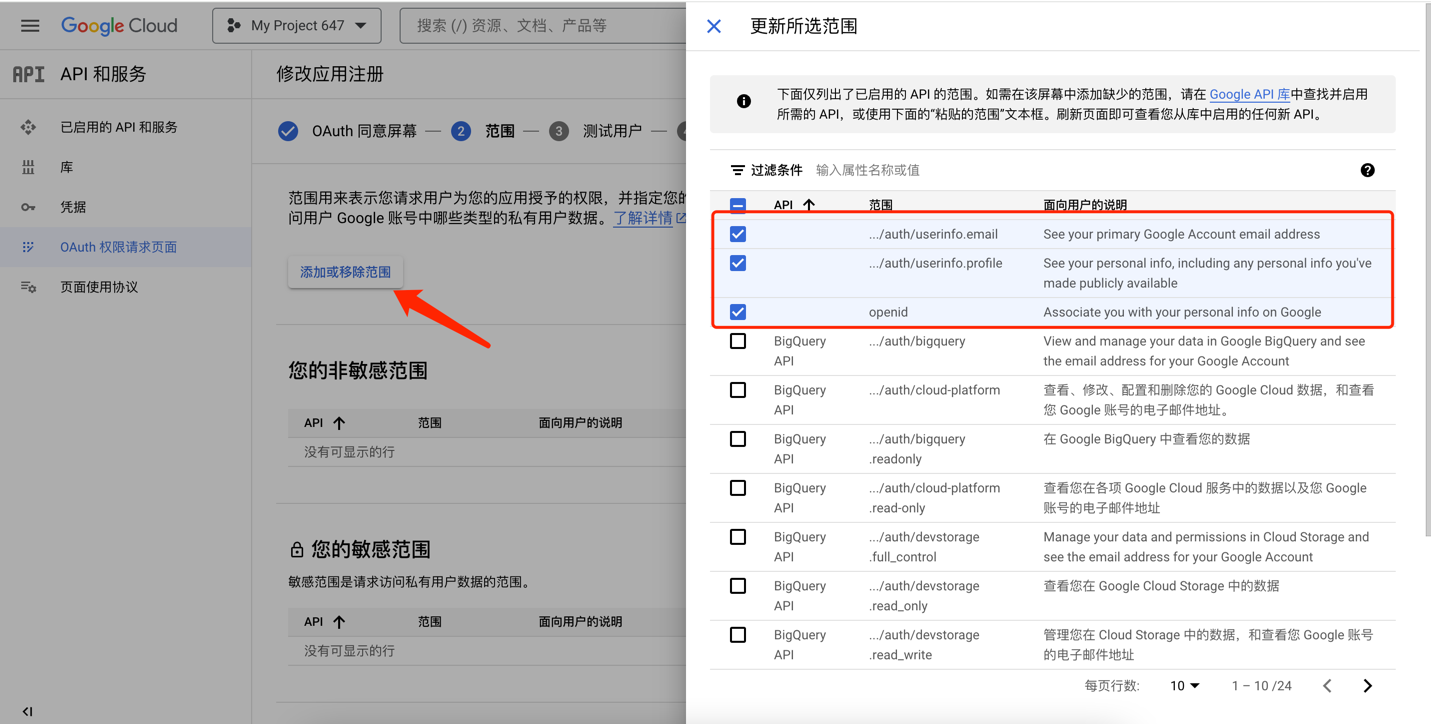Uncheck the .../auth/userinfo.email scope
This screenshot has height=724, width=1431.
coord(738,234)
